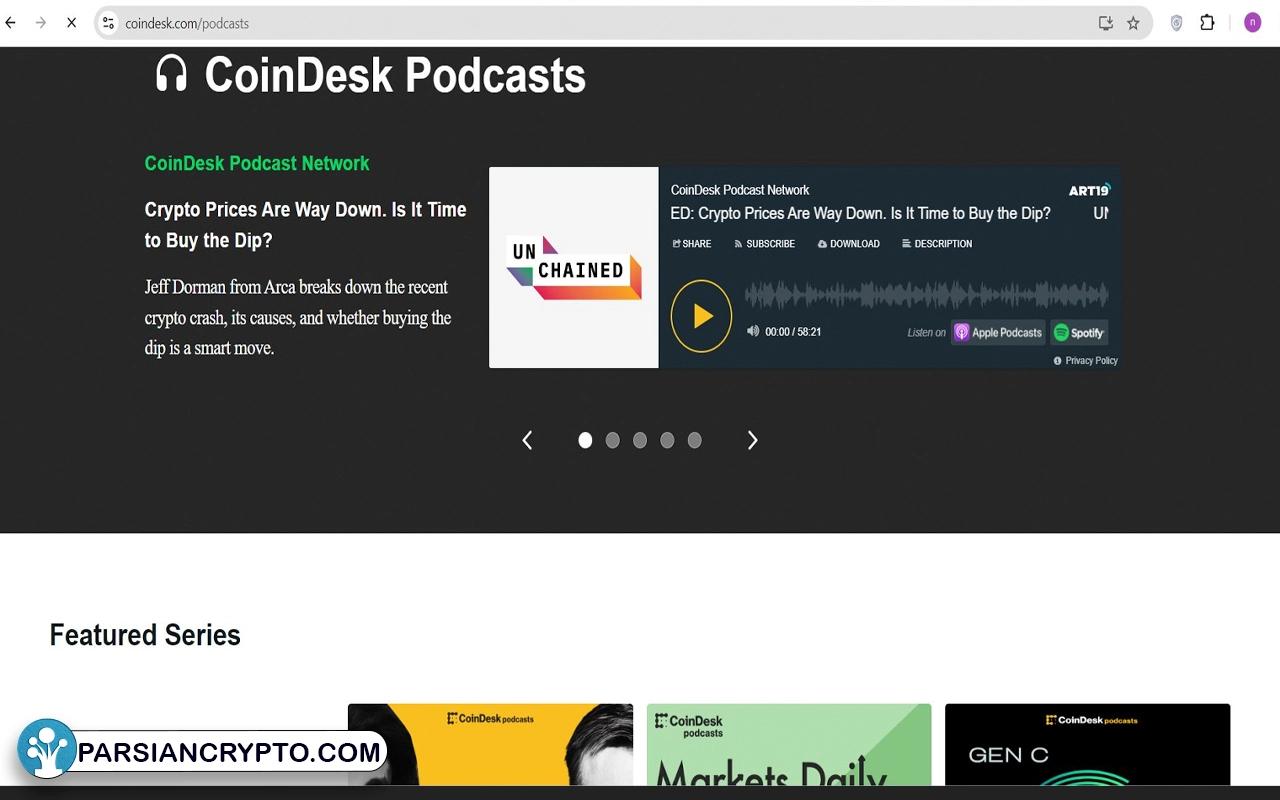Select the second carousel dot
This screenshot has height=800, width=1280.
click(x=613, y=440)
